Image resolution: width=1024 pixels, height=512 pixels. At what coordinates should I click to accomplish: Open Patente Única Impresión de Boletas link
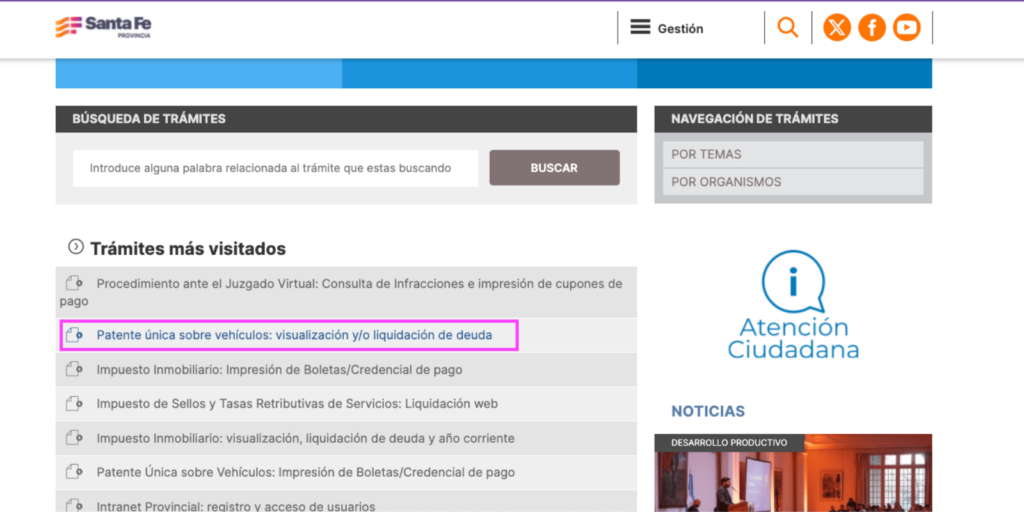tap(306, 472)
